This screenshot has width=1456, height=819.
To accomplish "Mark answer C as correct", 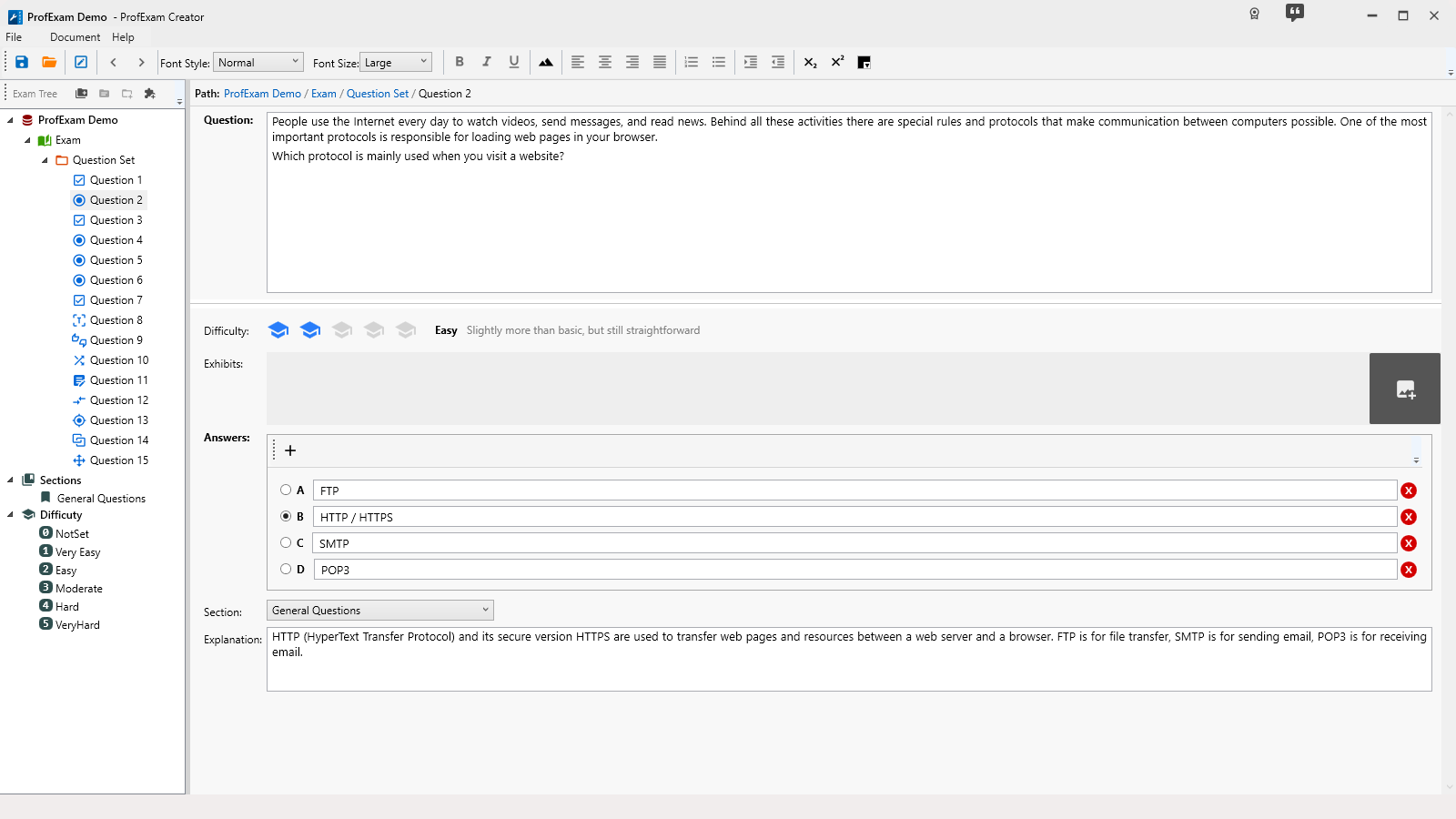I will [286, 542].
